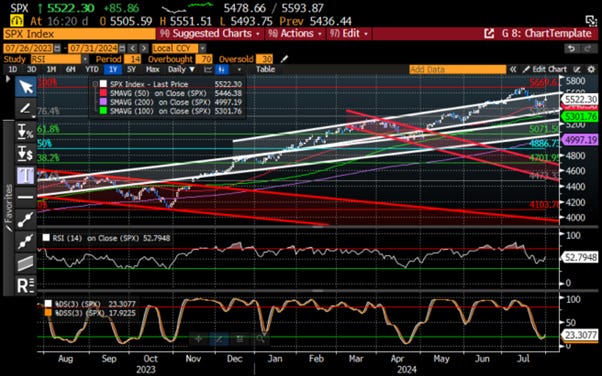Select the trend line tool
This screenshot has width=602, height=376.
coord(25,220)
